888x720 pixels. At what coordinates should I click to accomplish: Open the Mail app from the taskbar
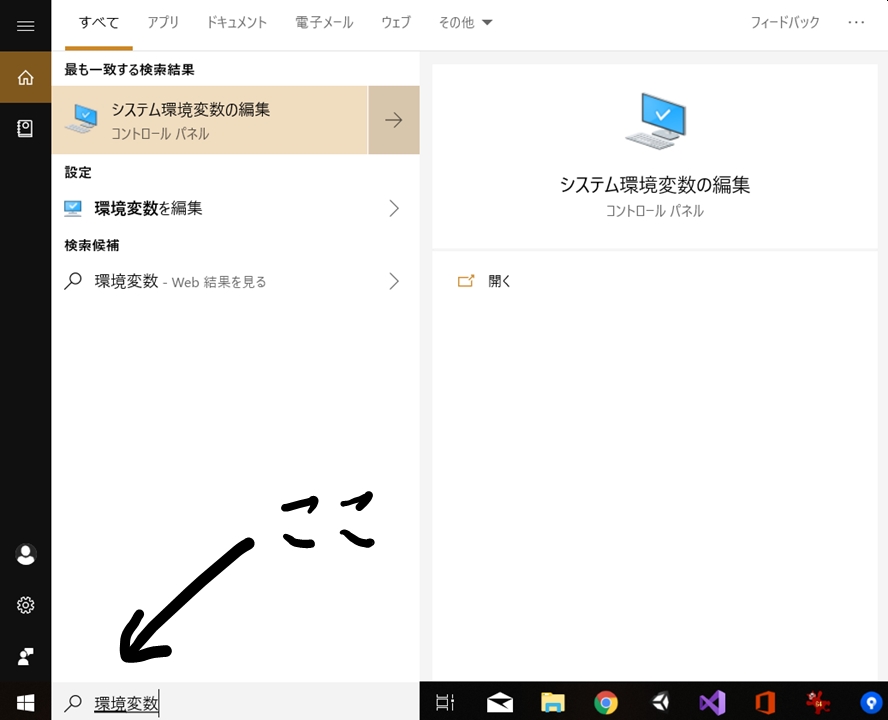[x=499, y=701]
